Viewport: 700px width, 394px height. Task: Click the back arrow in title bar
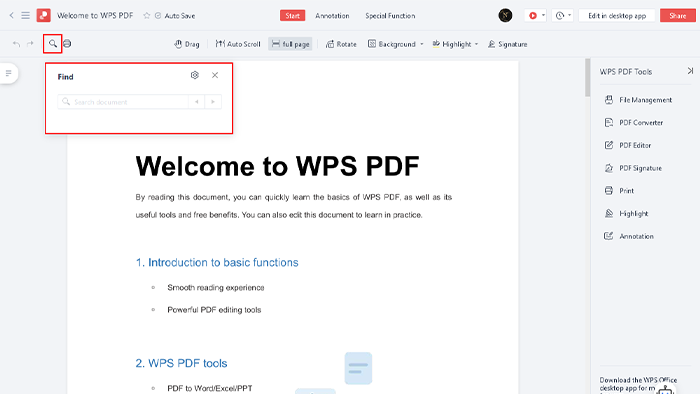point(12,16)
